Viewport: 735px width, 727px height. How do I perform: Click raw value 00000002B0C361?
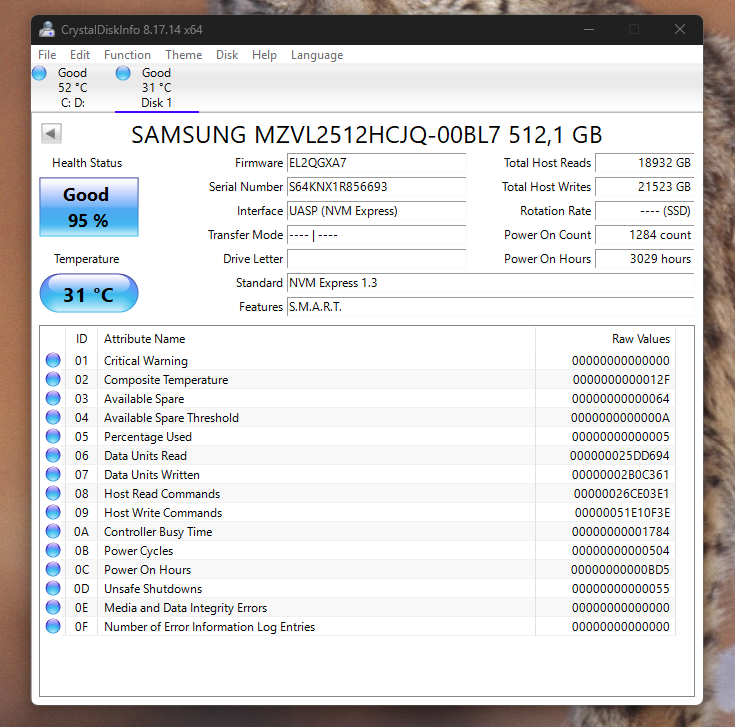pyautogui.click(x=620, y=475)
